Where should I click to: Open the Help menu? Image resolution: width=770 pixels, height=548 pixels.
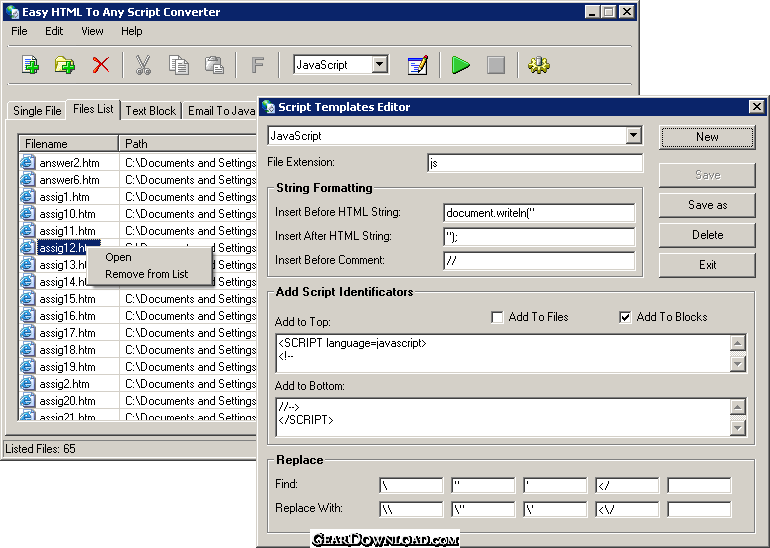[x=132, y=31]
